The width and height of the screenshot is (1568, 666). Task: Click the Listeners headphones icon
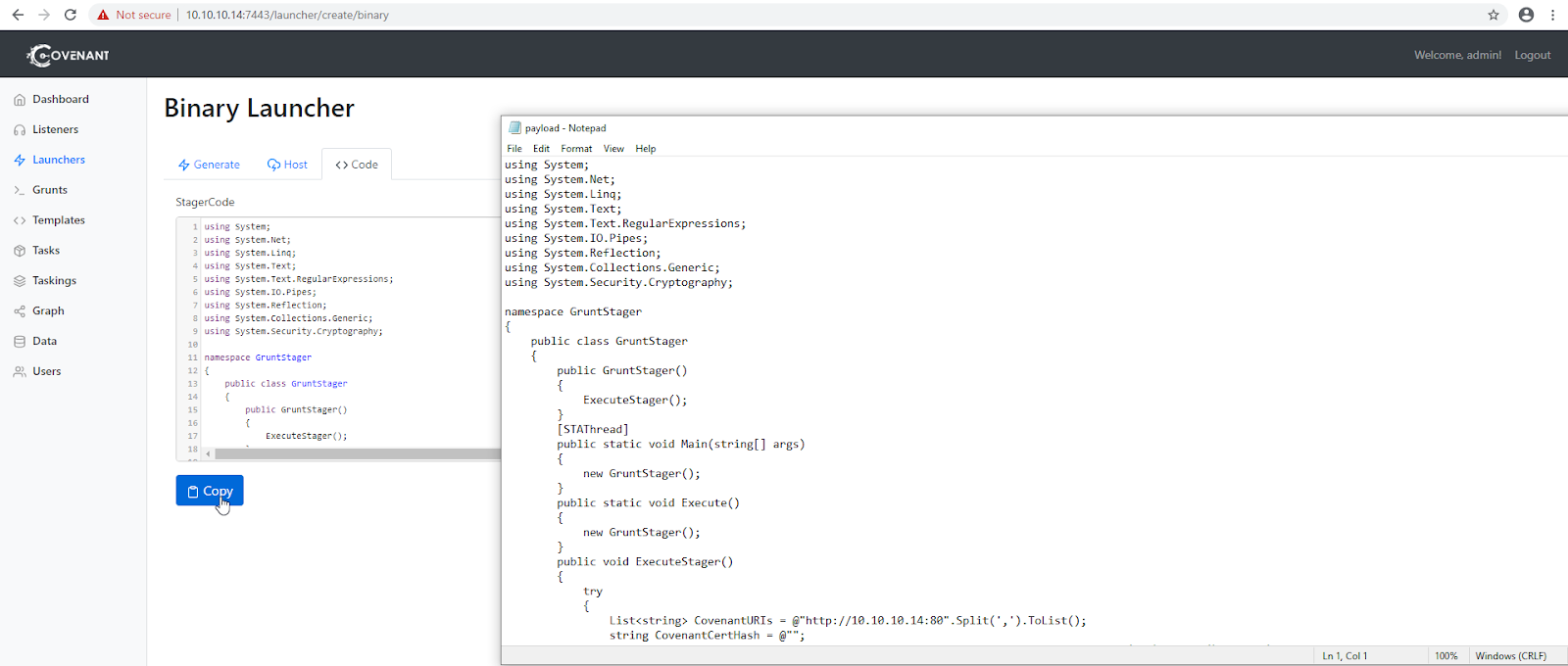[x=20, y=130]
